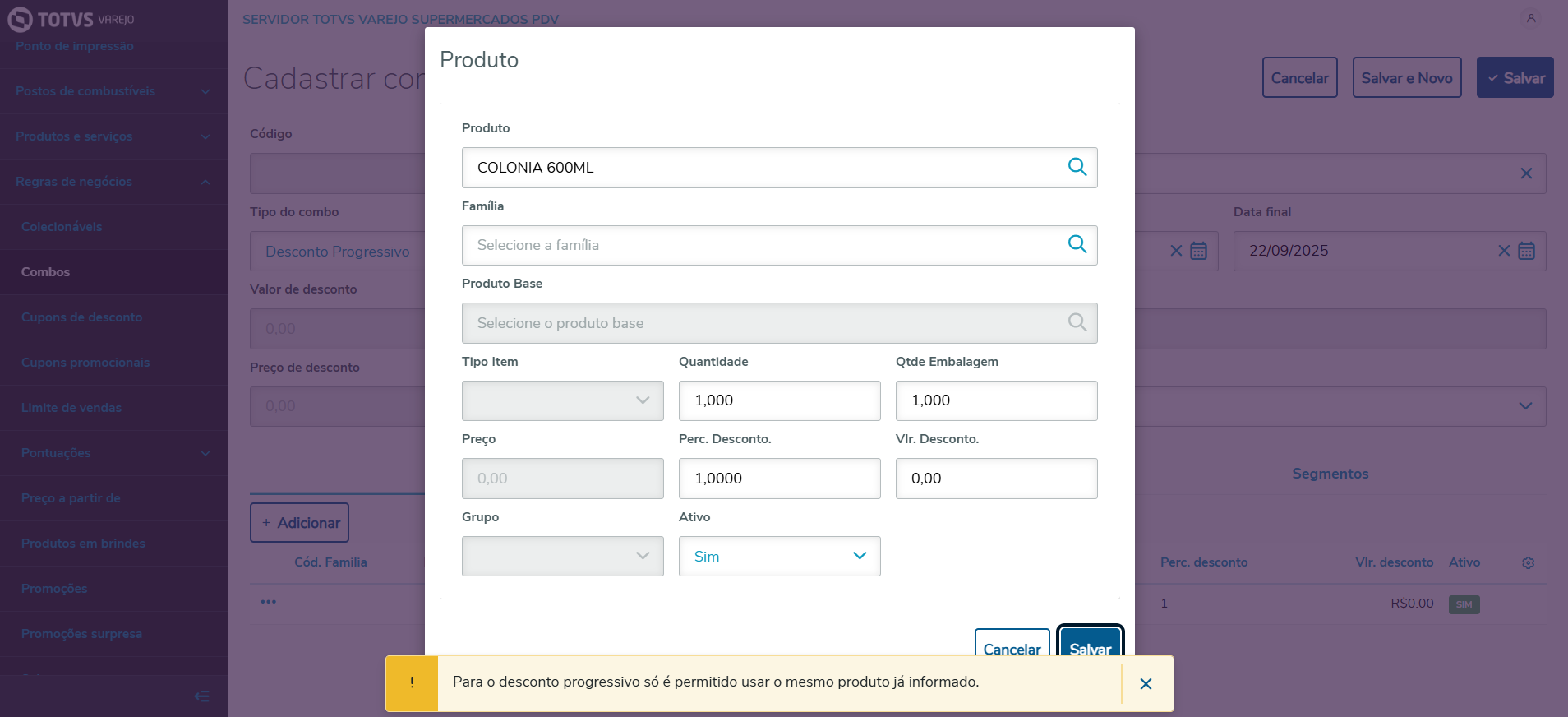Open the Data final calendar picker
Image resolution: width=1568 pixels, height=717 pixels.
click(x=1526, y=251)
